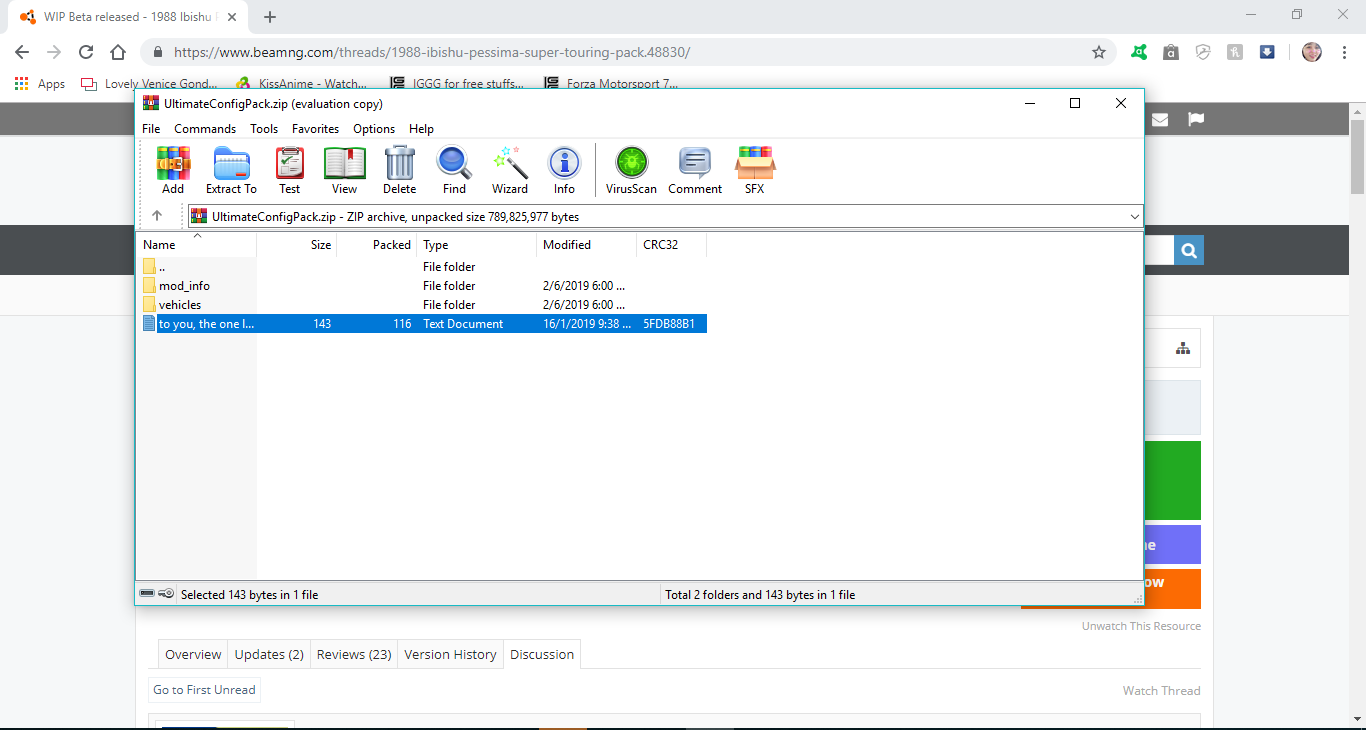Click the flag alerts icon on the page
This screenshot has width=1366, height=730.
[x=1196, y=119]
